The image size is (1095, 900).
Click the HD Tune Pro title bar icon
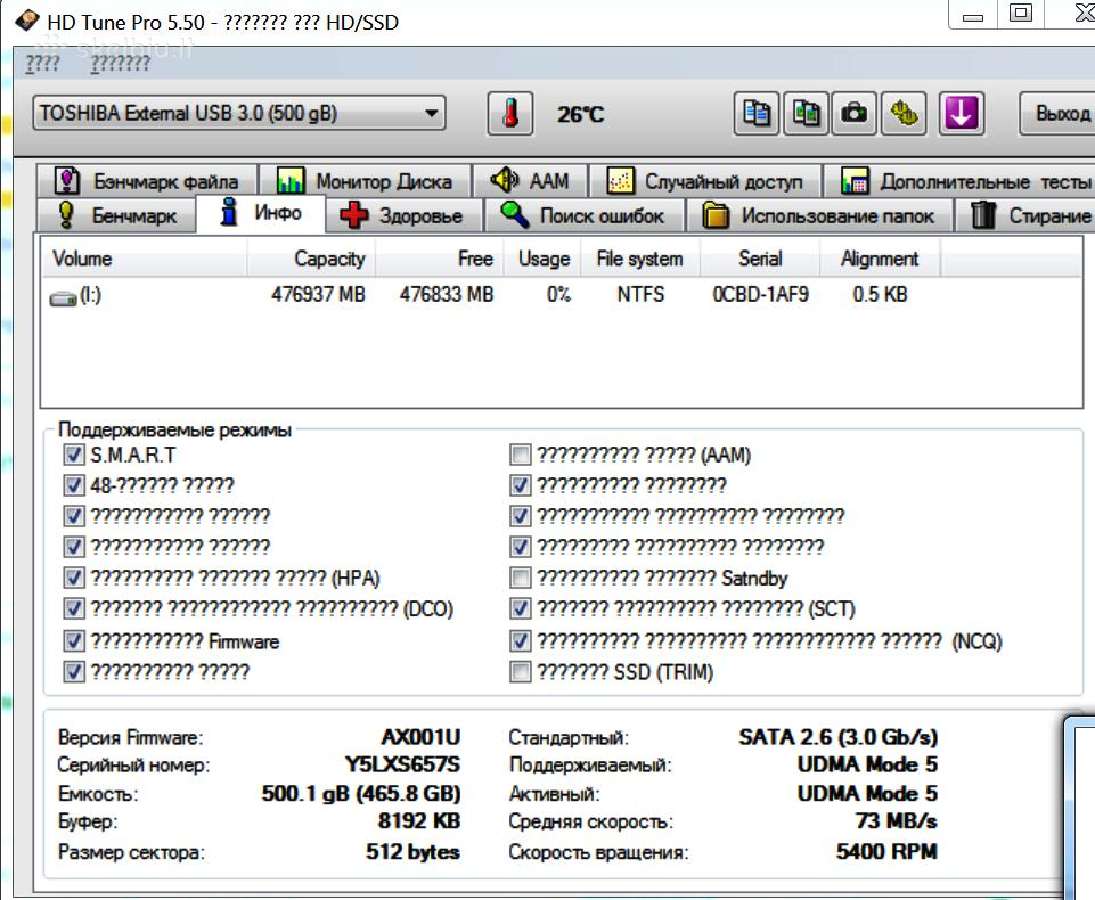(x=27, y=20)
